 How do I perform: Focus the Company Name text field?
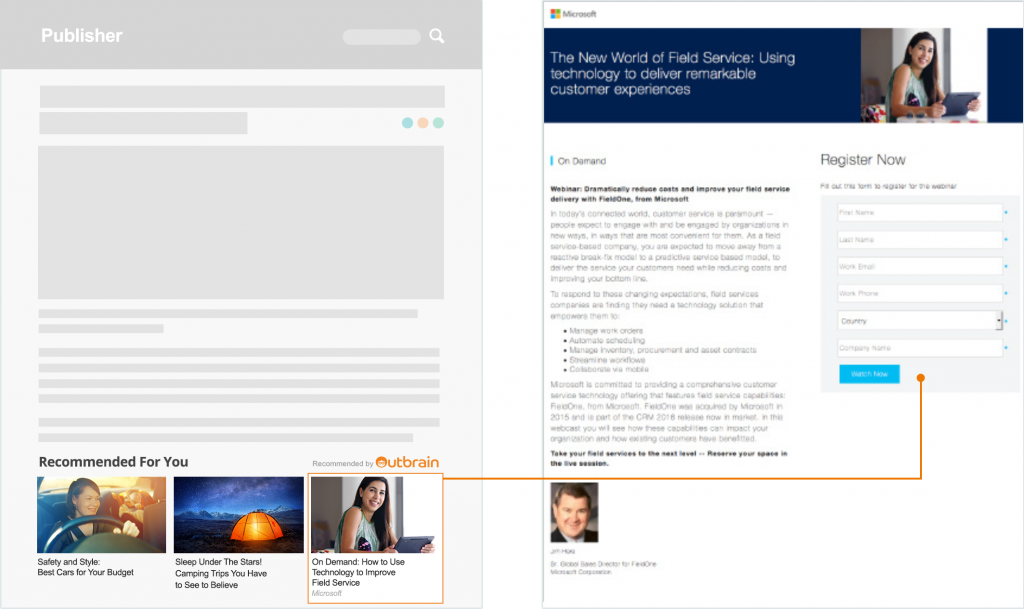coord(919,348)
